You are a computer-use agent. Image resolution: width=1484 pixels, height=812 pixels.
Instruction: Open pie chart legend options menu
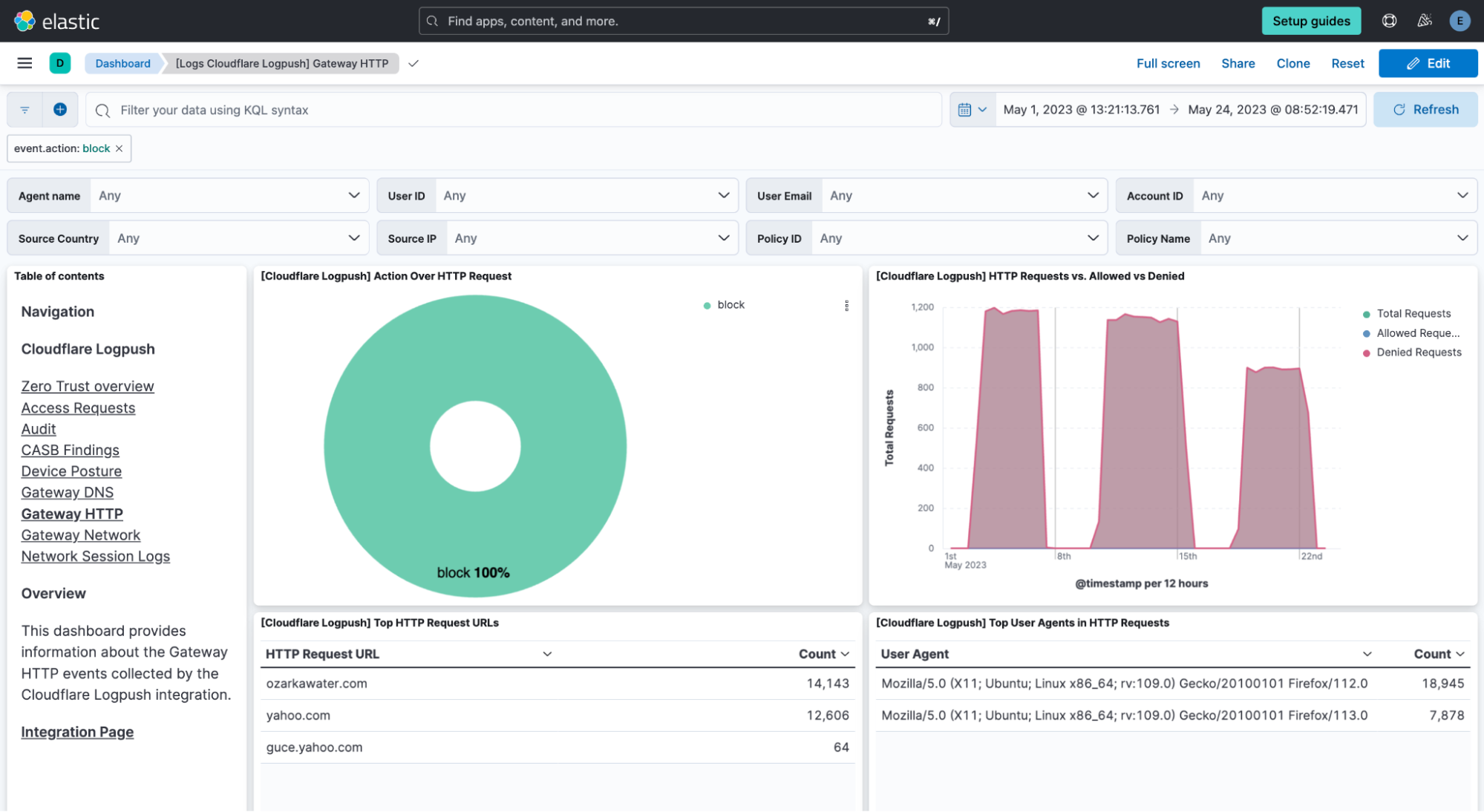coord(846,306)
